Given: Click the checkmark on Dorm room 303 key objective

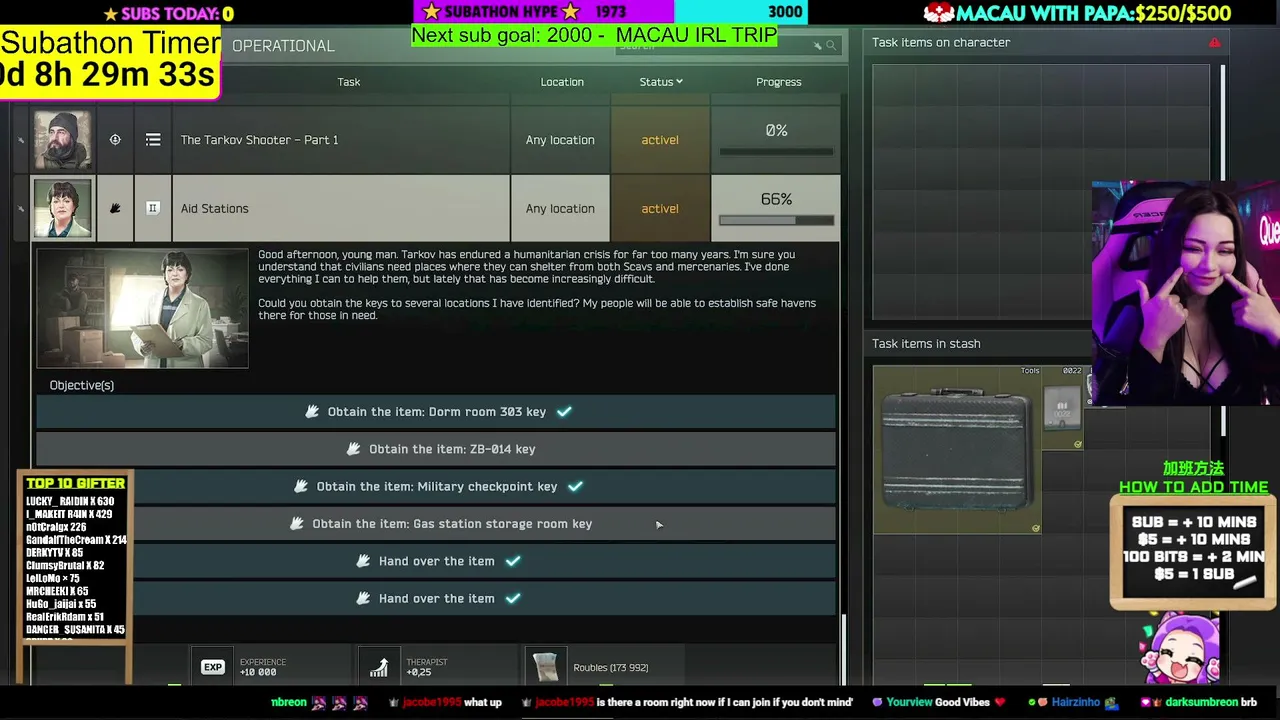Looking at the screenshot, I should [x=564, y=411].
